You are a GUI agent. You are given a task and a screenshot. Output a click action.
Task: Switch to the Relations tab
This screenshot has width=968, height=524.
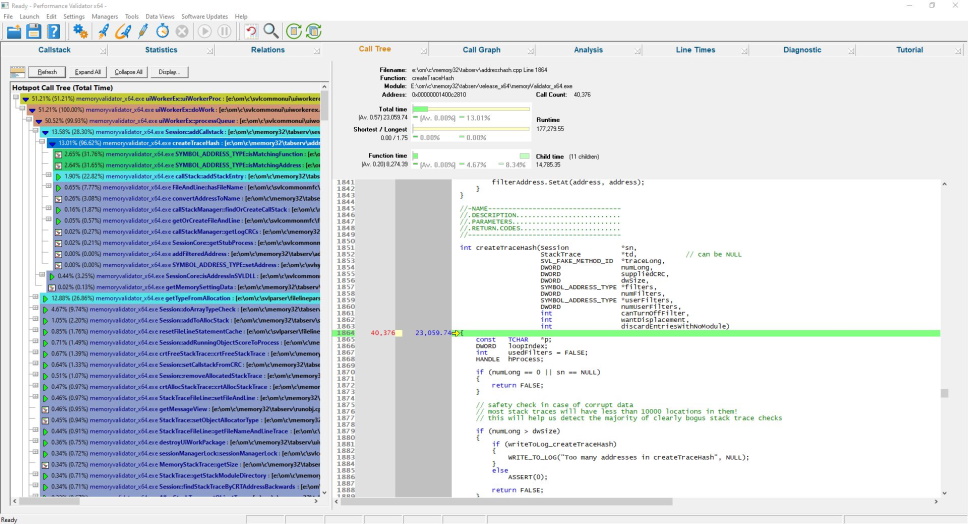(x=268, y=50)
